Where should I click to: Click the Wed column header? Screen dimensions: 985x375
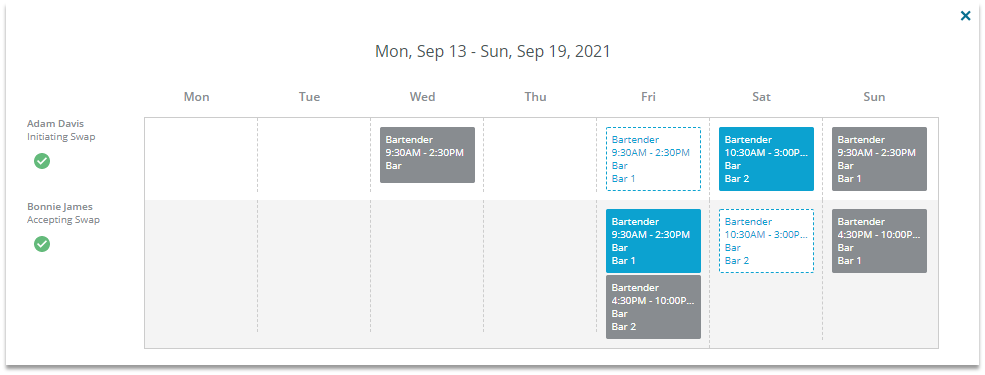click(x=423, y=97)
